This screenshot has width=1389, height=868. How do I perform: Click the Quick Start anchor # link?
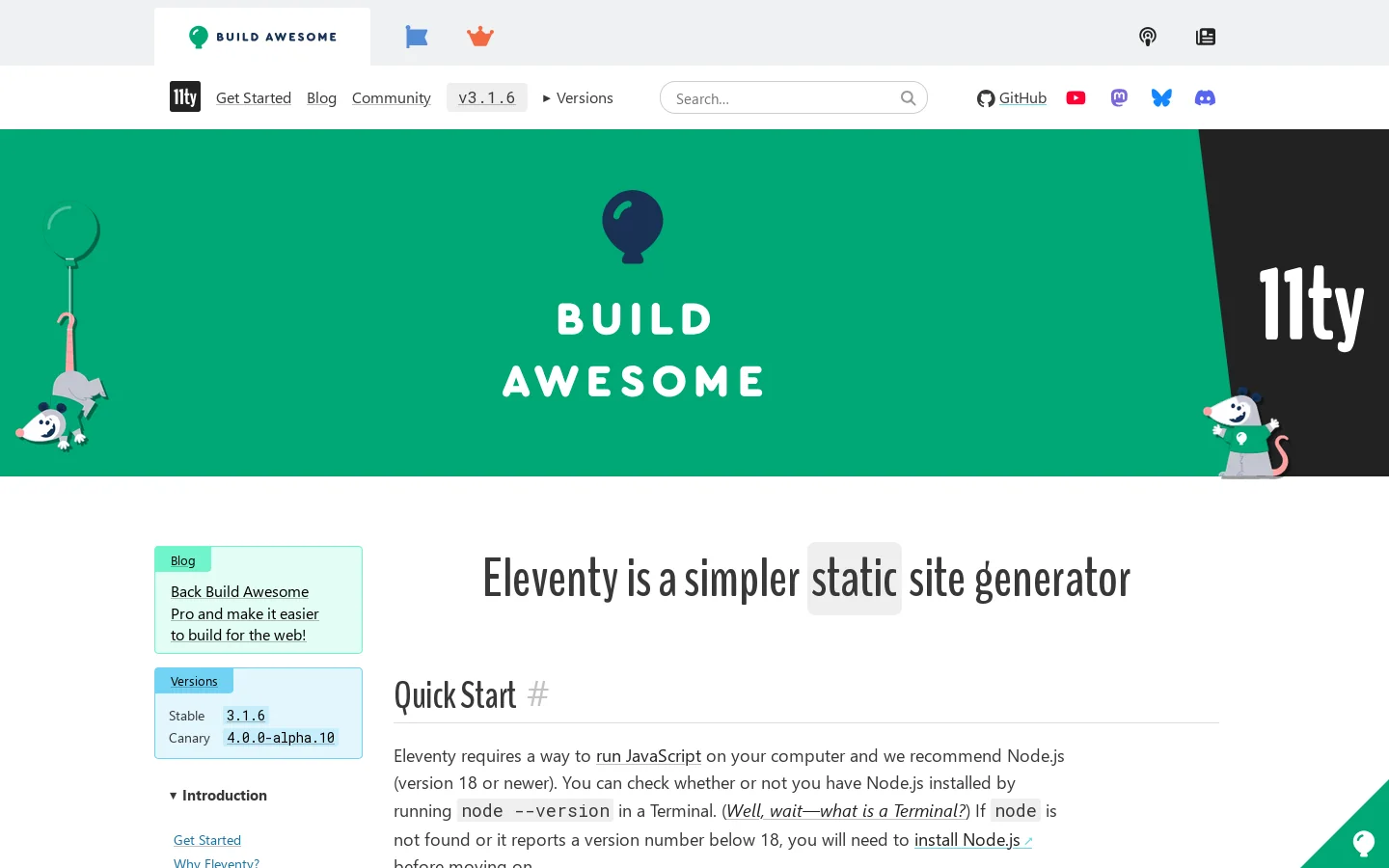[x=538, y=694]
